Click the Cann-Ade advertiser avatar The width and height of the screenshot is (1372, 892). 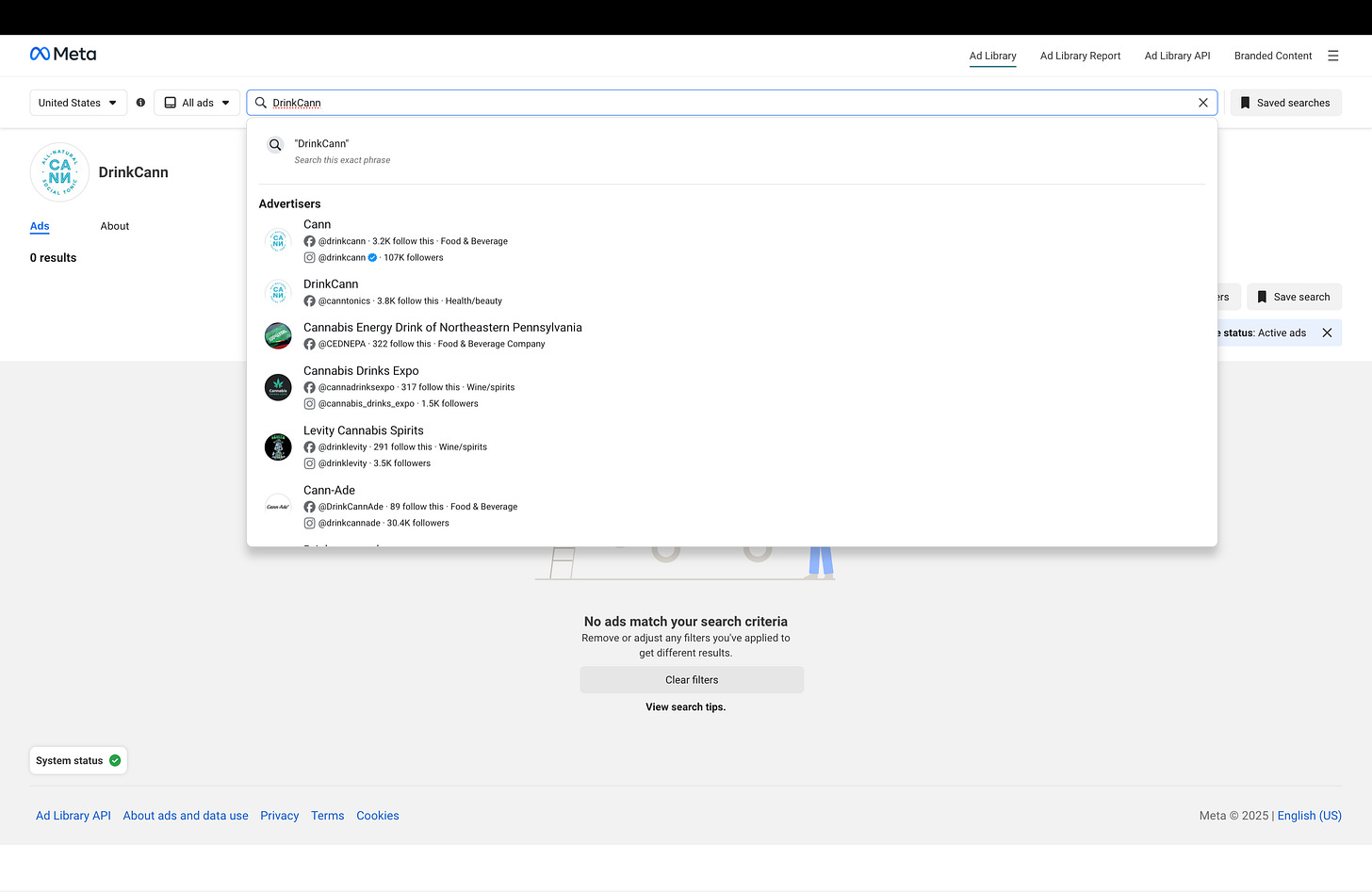278,506
